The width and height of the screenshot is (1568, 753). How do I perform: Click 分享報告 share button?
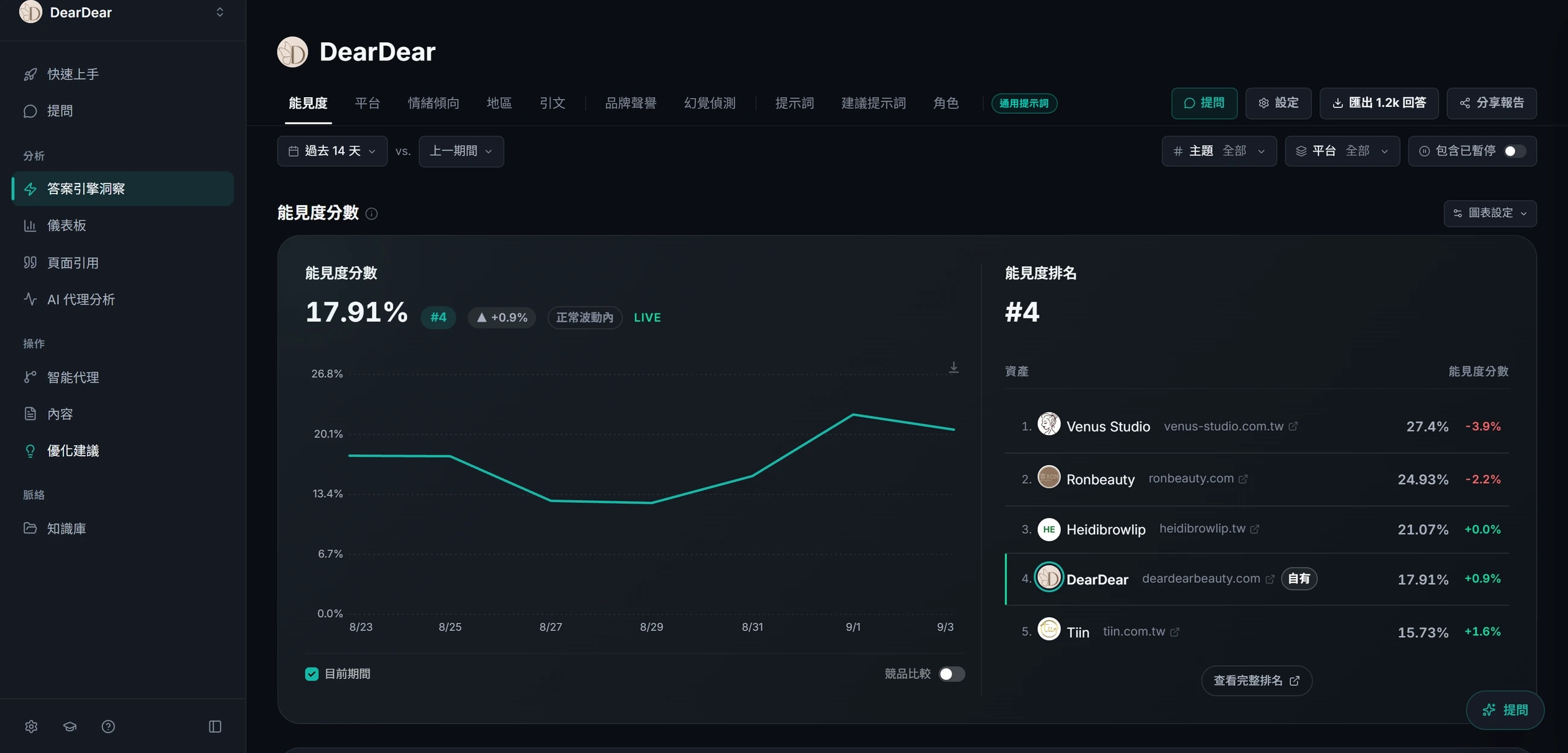(1491, 103)
